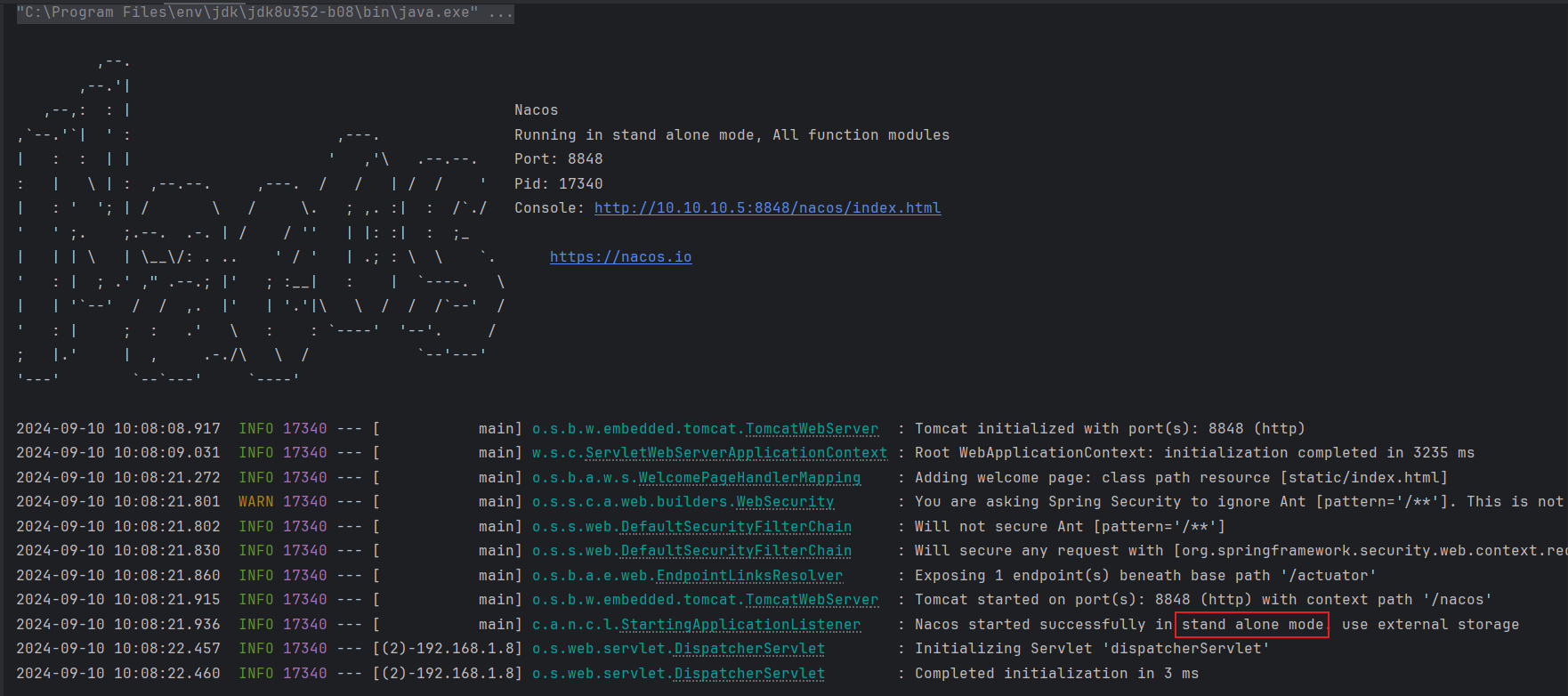Click the "You are asking Spring Security" message
Screen dimensions: 1568x696
1241,502
